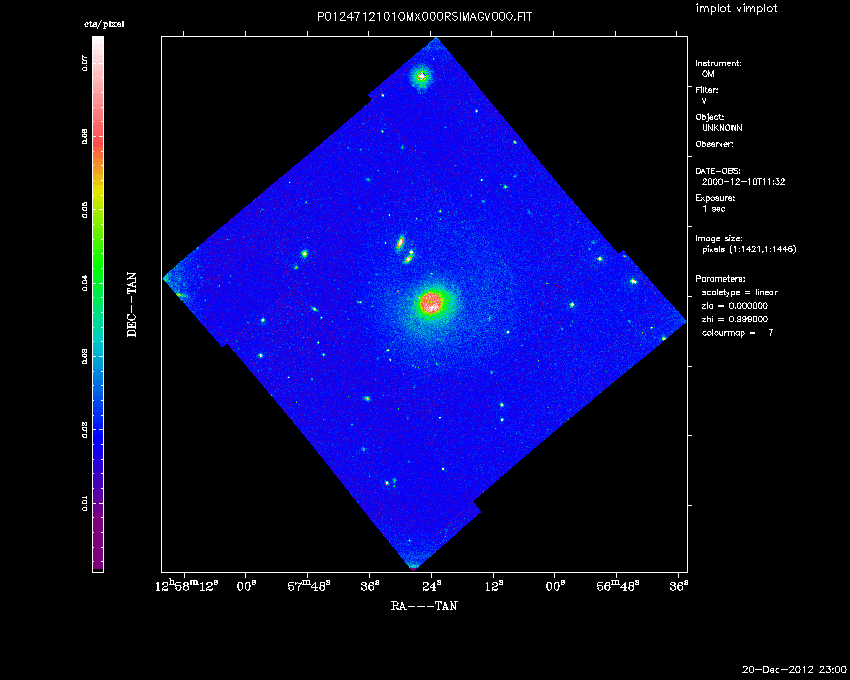Click the 'Filter:' label in the info panel
This screenshot has height=680, width=850.
point(707,90)
